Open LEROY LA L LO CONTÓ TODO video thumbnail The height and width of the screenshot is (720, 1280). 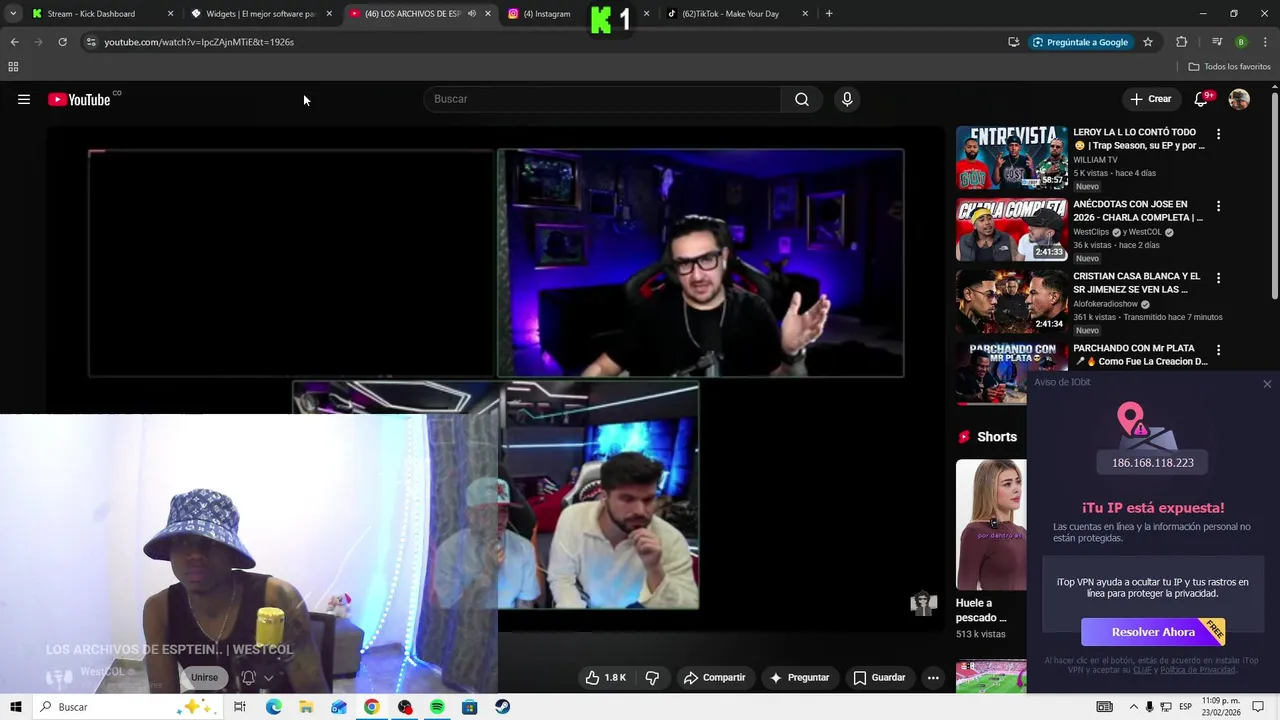point(1011,158)
